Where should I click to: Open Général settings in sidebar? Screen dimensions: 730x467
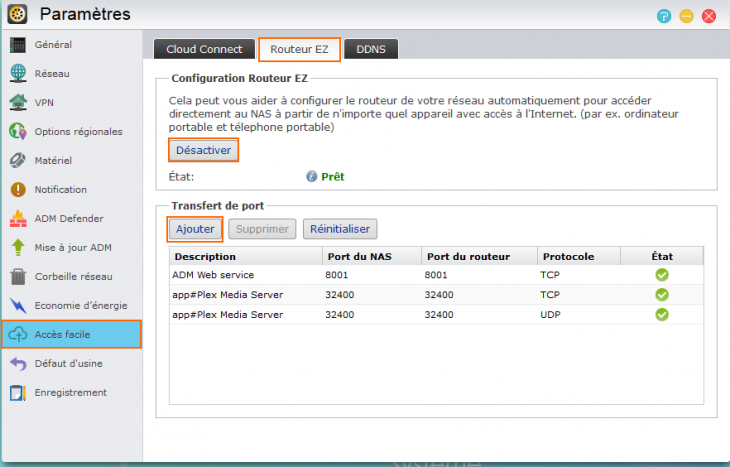click(52, 45)
